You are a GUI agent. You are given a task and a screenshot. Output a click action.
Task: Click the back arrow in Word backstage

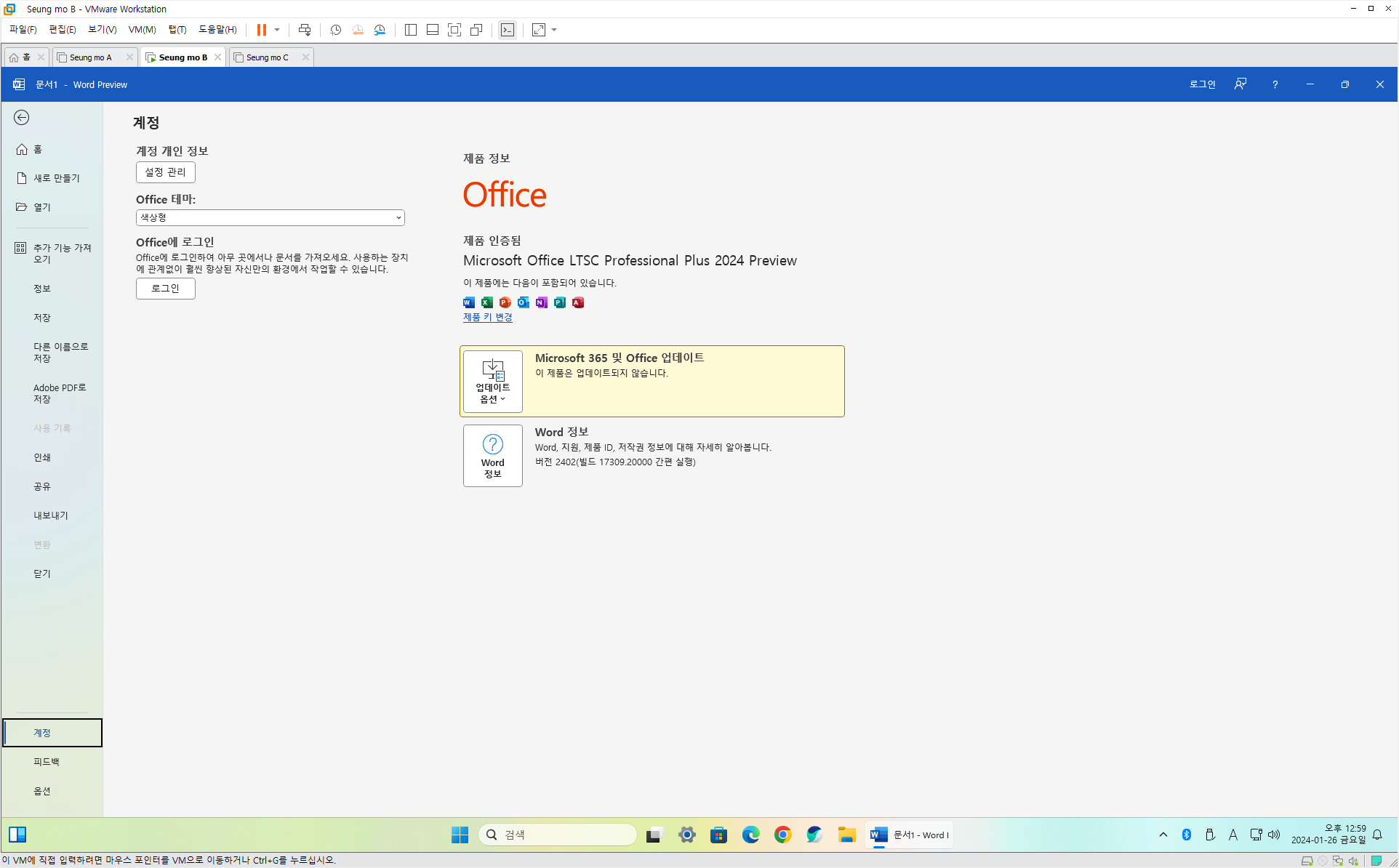[22, 118]
